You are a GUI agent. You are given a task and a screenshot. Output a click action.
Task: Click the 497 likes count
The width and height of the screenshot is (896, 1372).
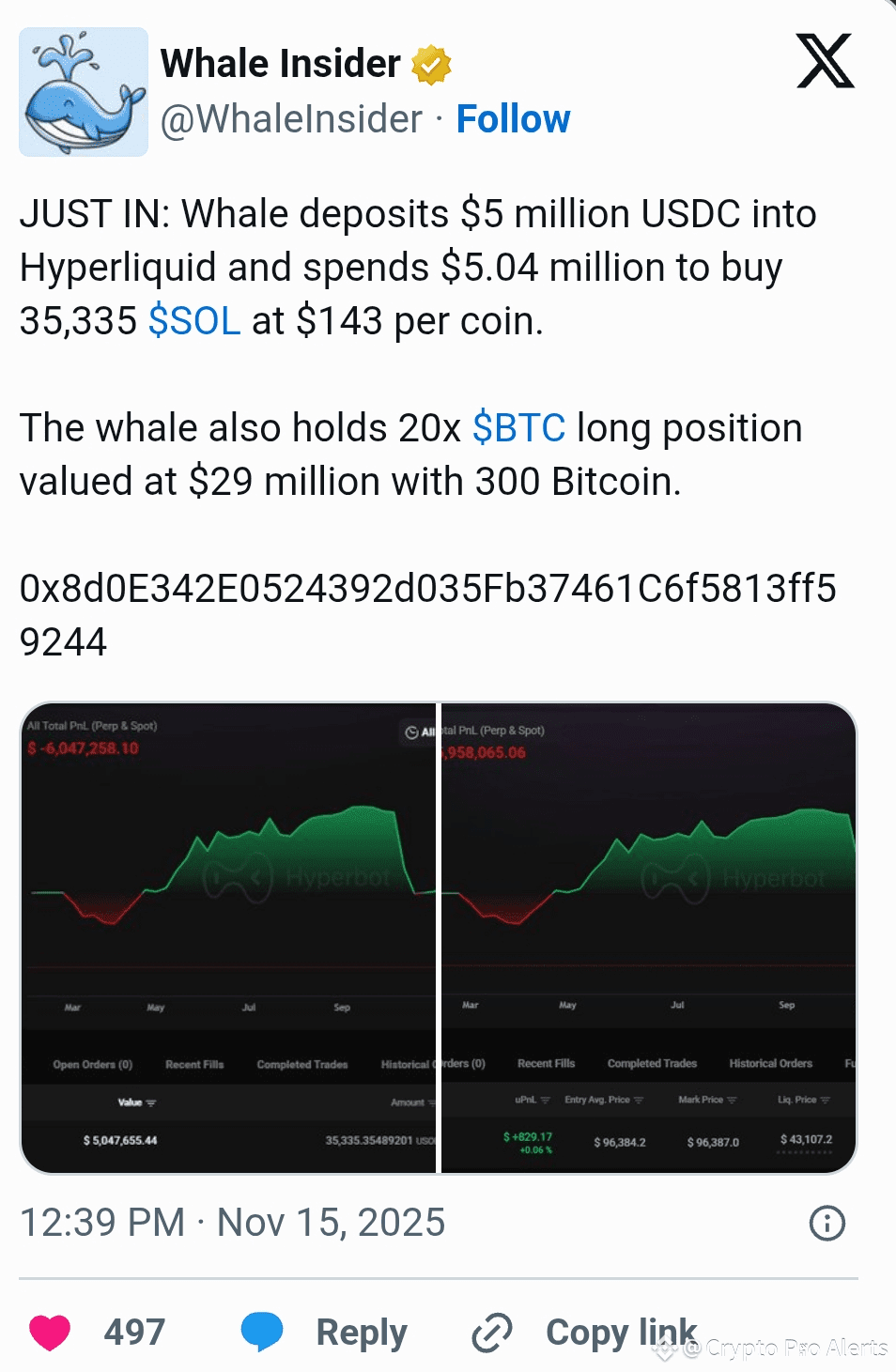pos(134,1332)
